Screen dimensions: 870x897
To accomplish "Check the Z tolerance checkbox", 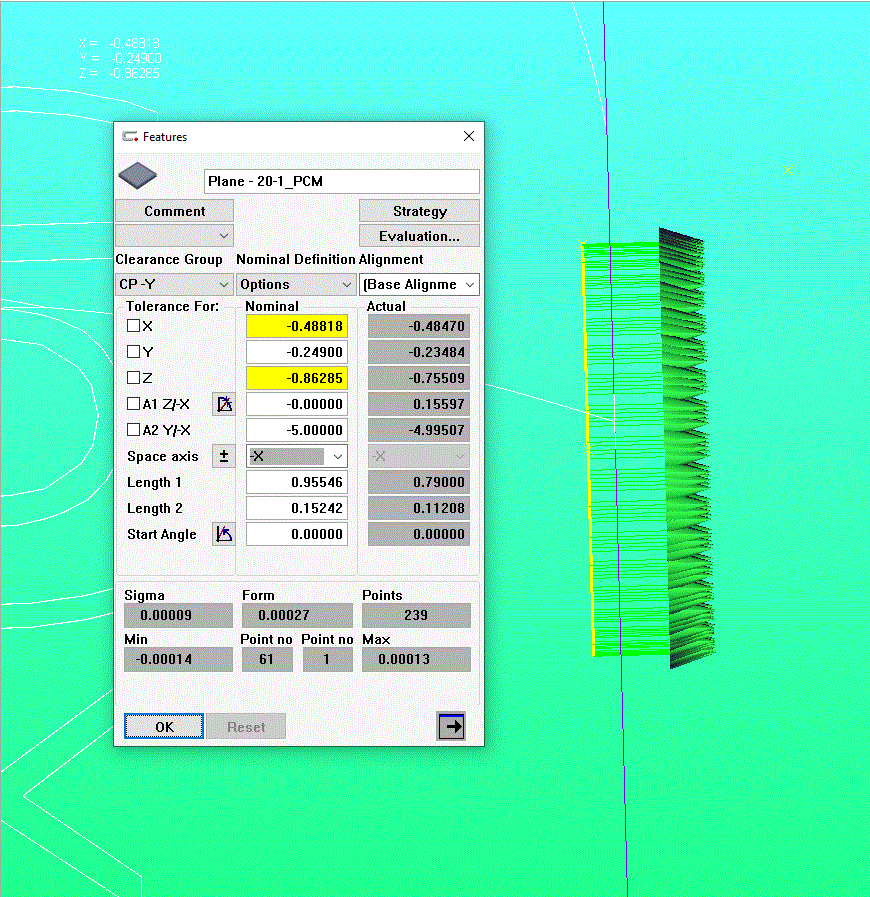I will (x=133, y=378).
